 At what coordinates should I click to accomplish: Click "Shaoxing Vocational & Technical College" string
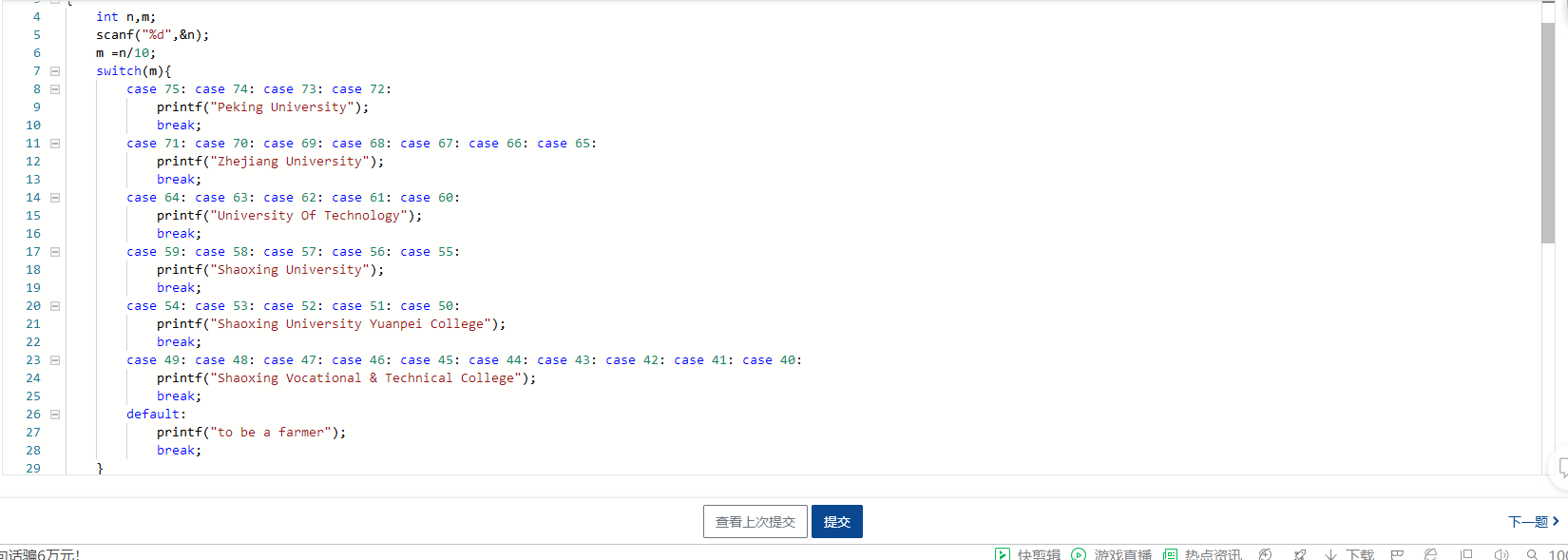coord(366,378)
